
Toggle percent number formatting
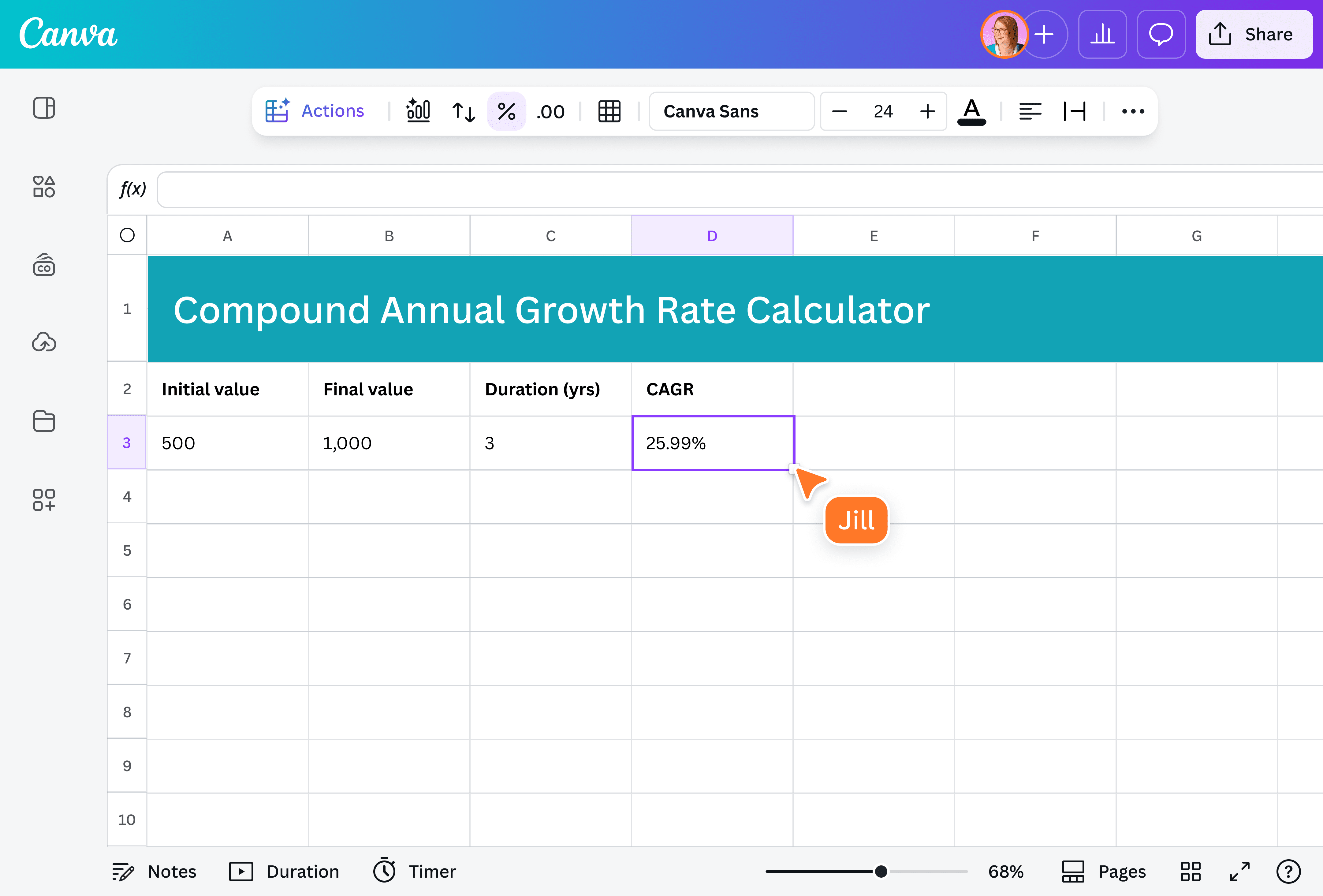click(506, 111)
